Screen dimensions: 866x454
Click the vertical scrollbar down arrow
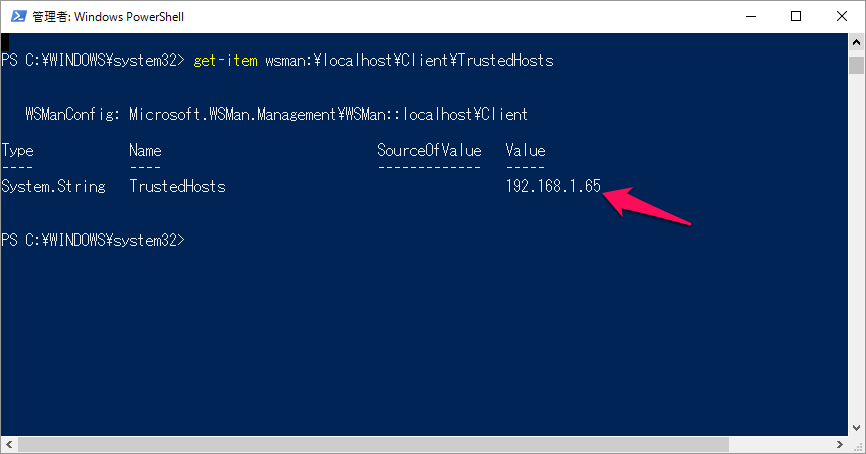[x=856, y=427]
